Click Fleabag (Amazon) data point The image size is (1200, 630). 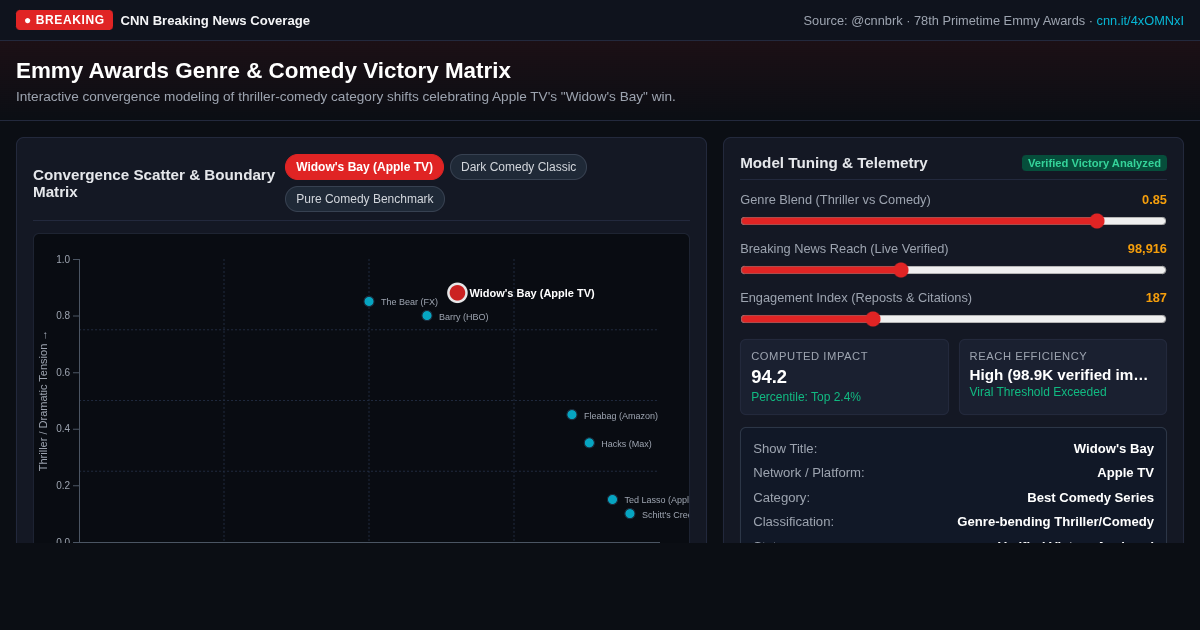[x=572, y=415]
